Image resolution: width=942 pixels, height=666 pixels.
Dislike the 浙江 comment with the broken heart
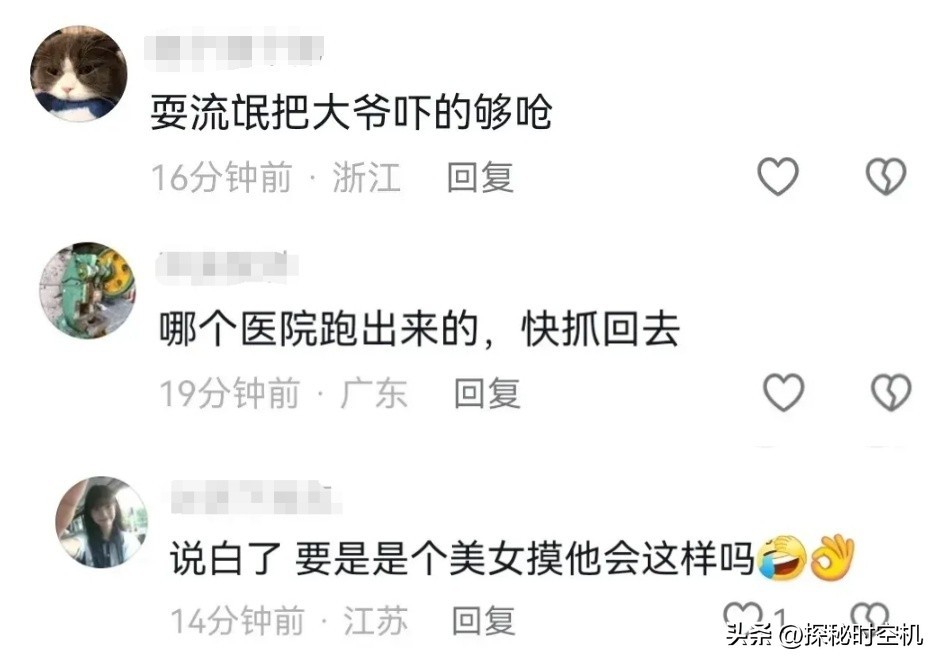[x=886, y=177]
